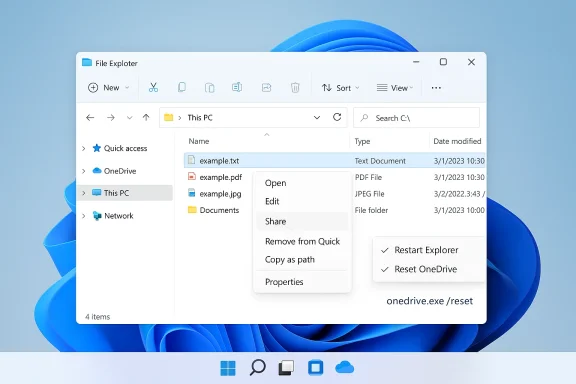Click the Network icon in sidebar

(x=97, y=216)
